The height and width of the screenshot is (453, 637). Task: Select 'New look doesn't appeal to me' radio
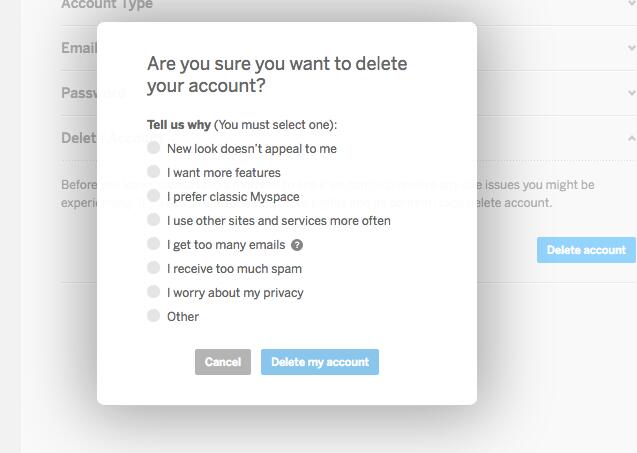[x=154, y=147]
